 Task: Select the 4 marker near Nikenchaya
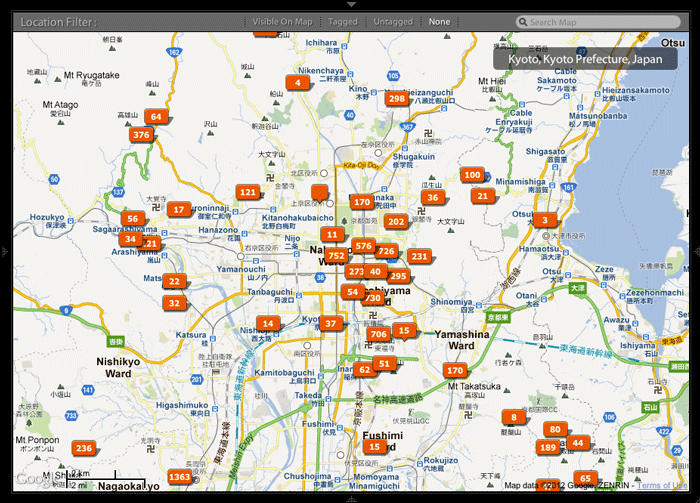[x=297, y=83]
